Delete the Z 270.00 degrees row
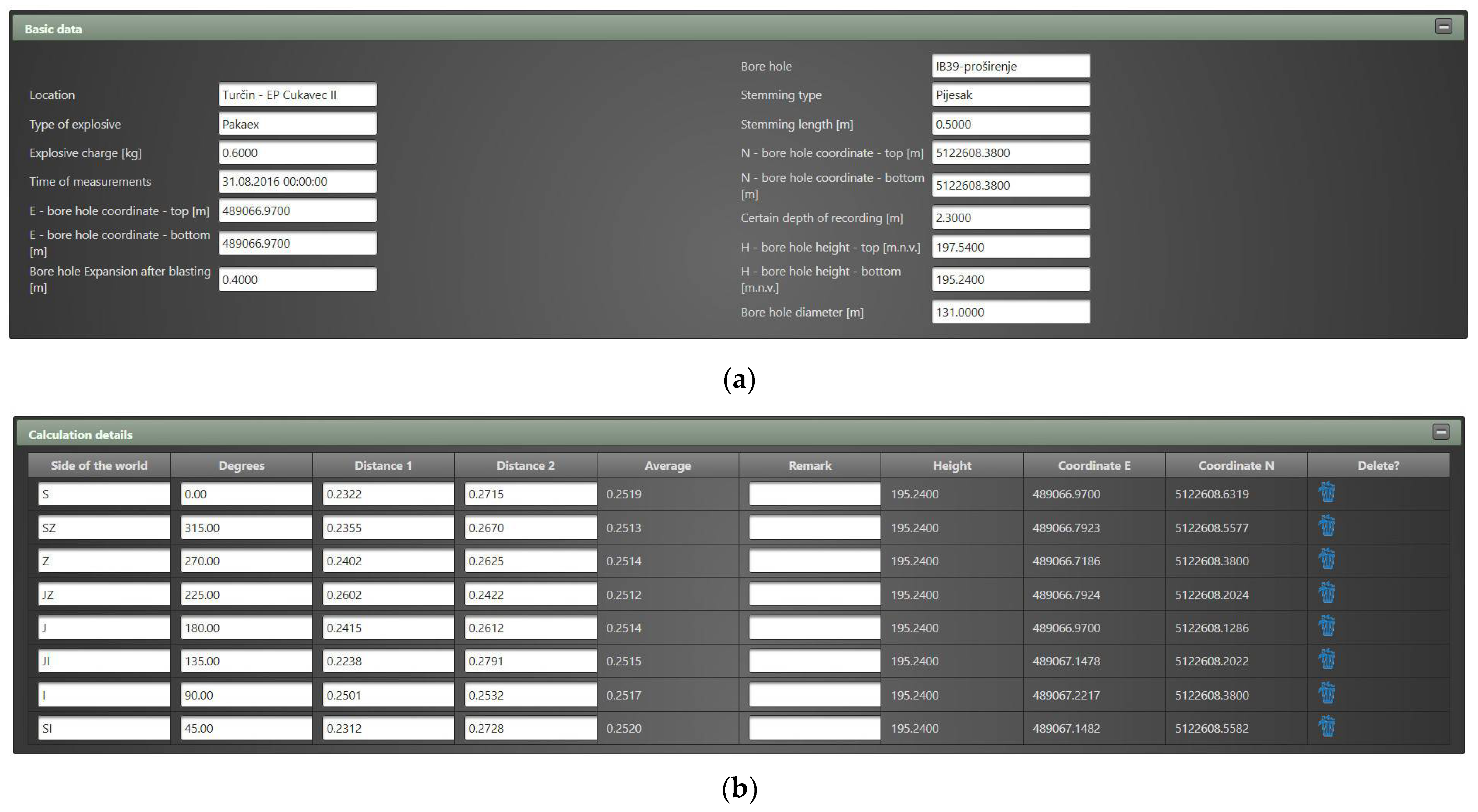The width and height of the screenshot is (1478, 812). (1326, 559)
